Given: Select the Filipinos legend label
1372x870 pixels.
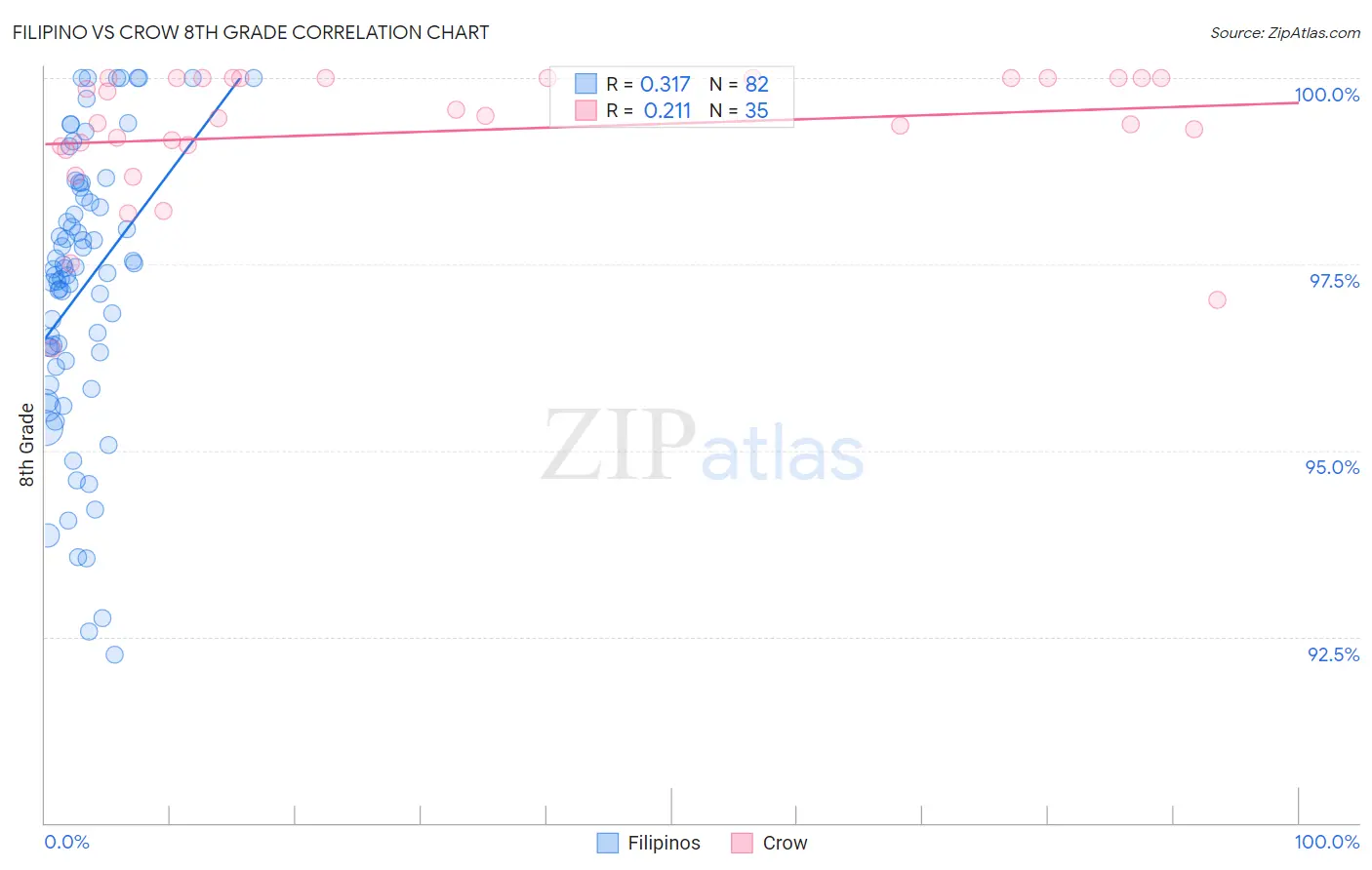Looking at the screenshot, I should click(664, 843).
